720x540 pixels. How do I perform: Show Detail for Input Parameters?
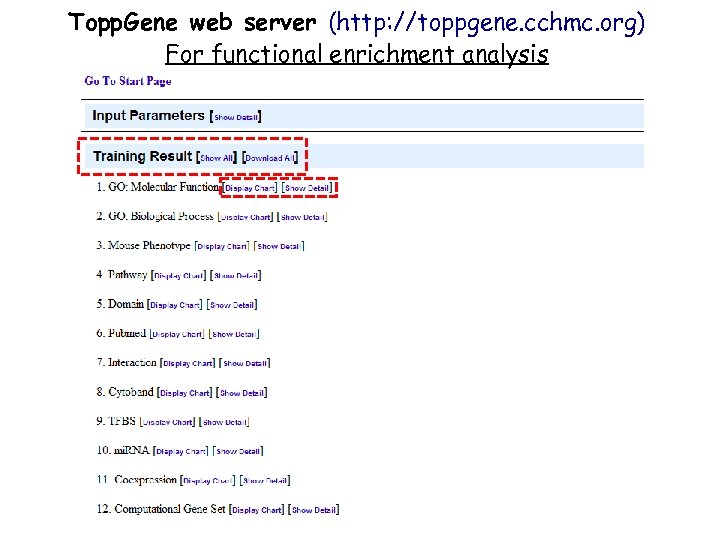[x=236, y=117]
